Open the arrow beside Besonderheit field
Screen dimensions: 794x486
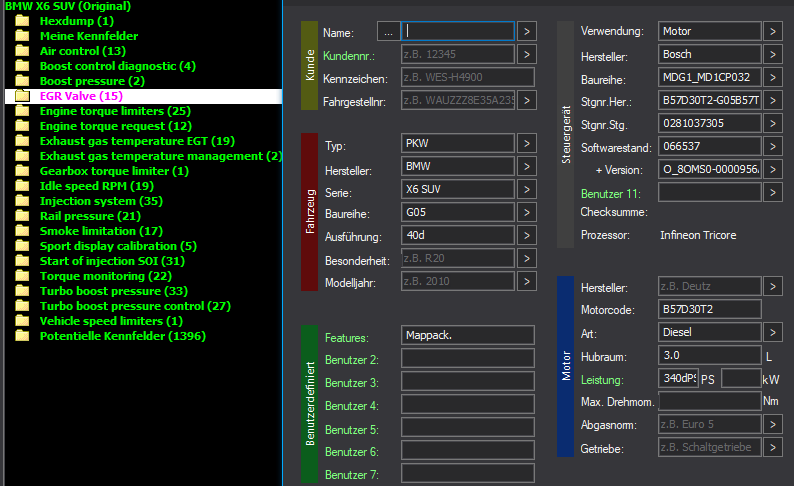coord(527,258)
